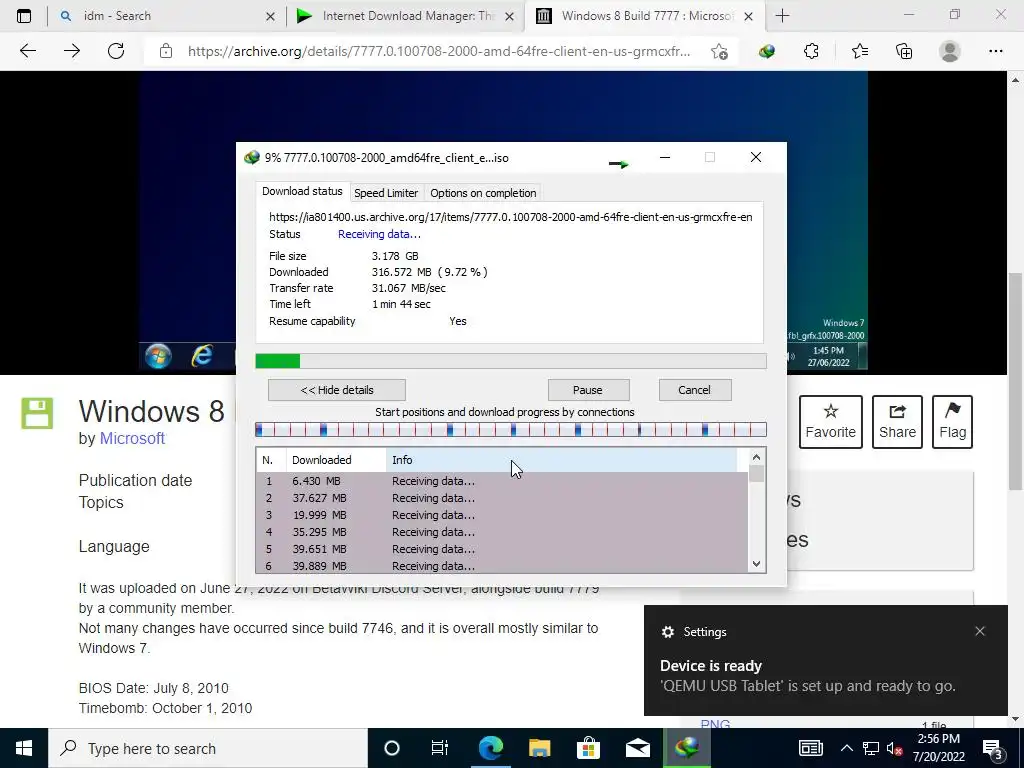Viewport: 1024px width, 768px height.
Task: Open the Favorites list icon
Action: point(859,51)
